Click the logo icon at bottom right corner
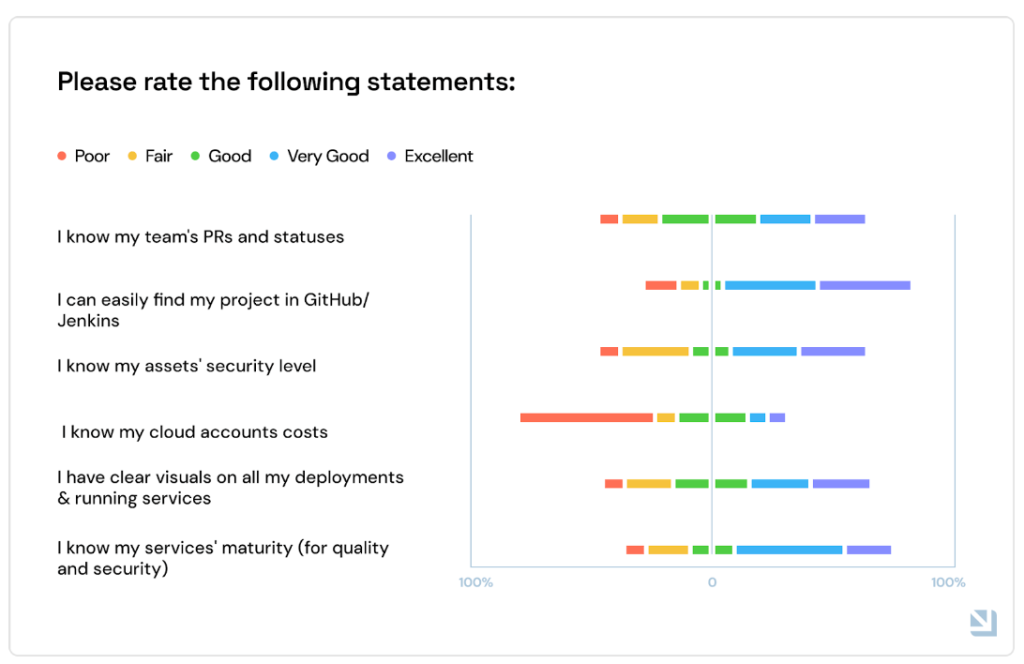This screenshot has width=1024, height=664. (984, 623)
